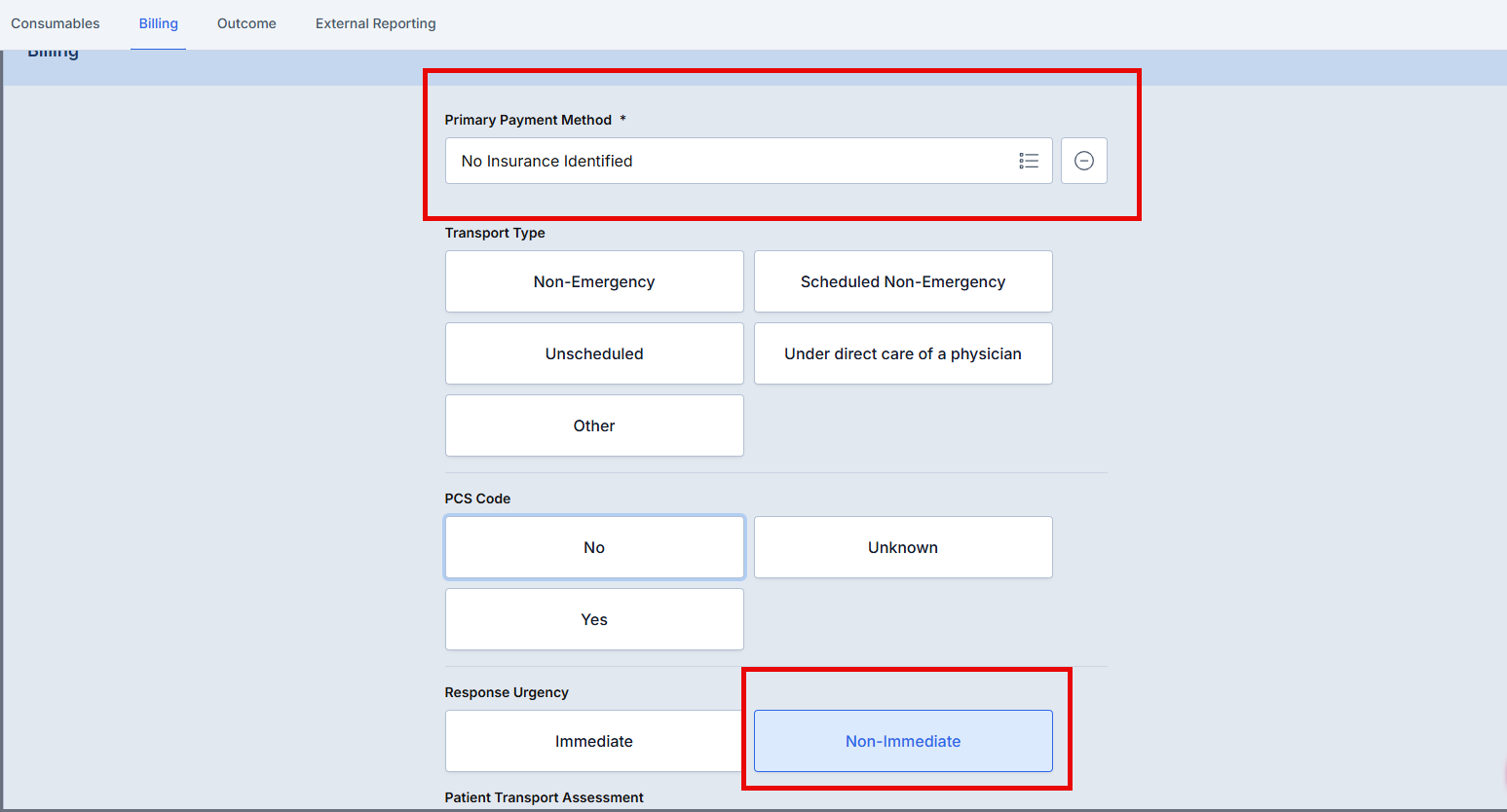Viewport: 1507px width, 812px height.
Task: Set PCS Code to Yes
Action: pos(594,619)
